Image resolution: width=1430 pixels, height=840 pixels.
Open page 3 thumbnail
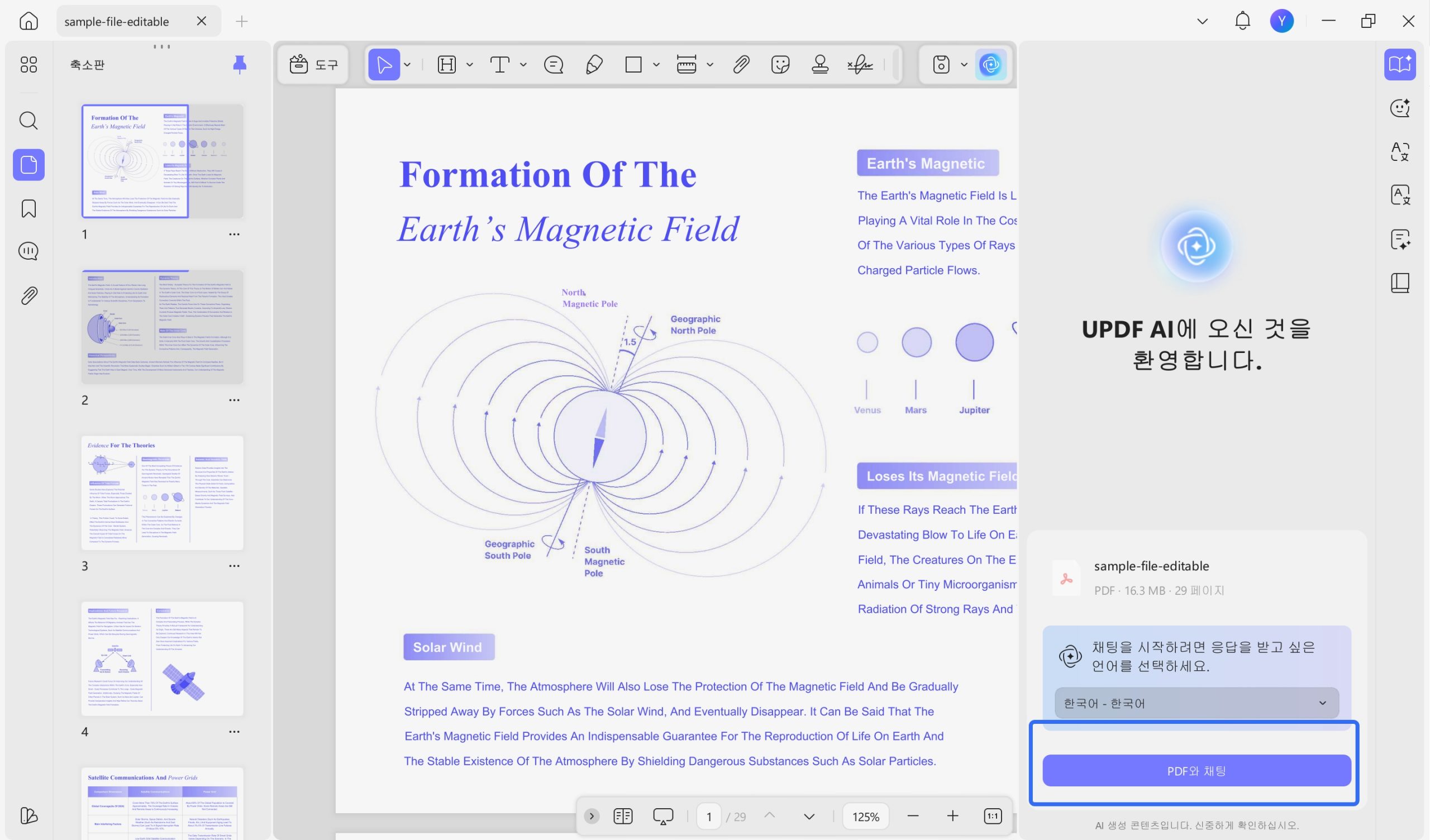pyautogui.click(x=163, y=493)
